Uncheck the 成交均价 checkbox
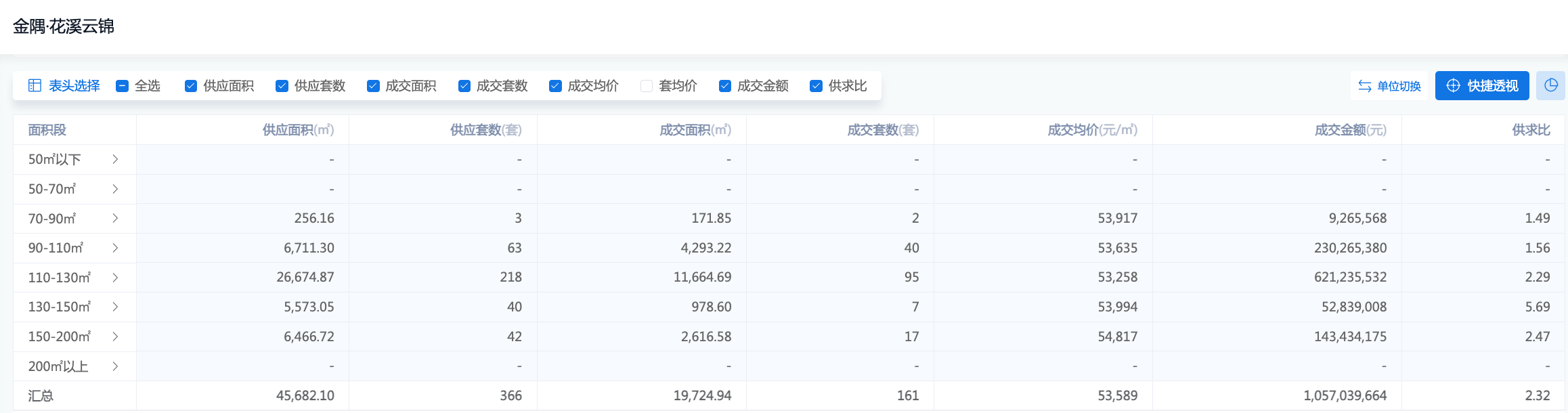This screenshot has height=413, width=1568. (x=555, y=86)
